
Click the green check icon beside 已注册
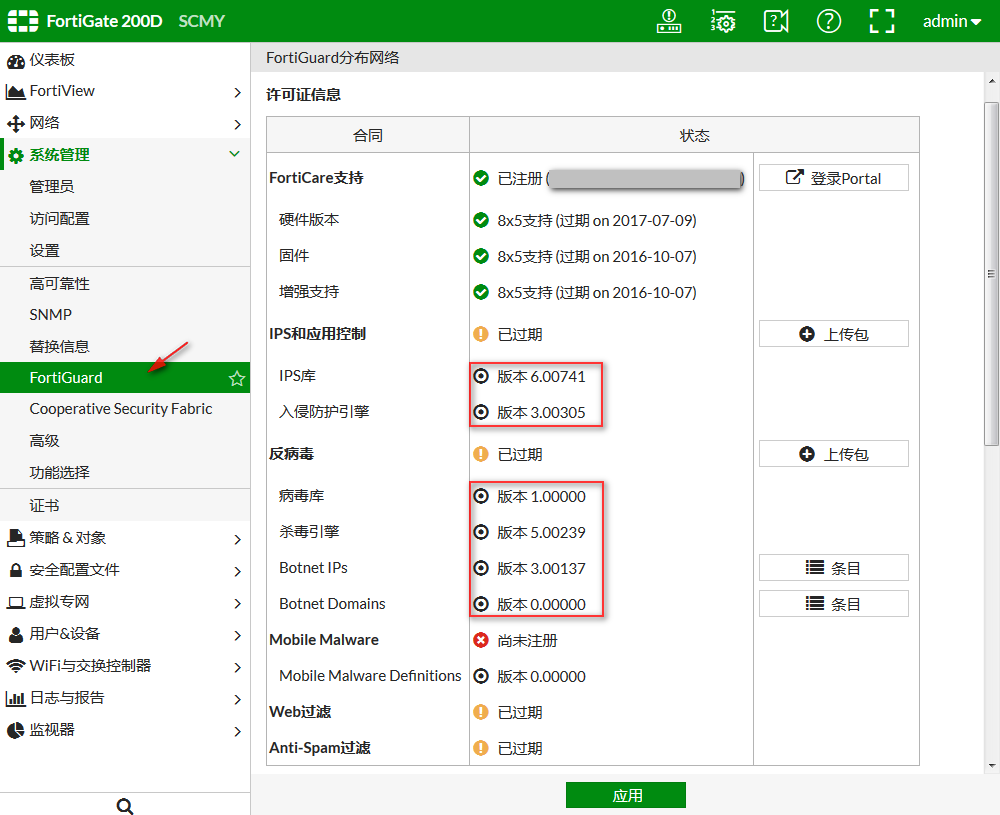tap(481, 178)
